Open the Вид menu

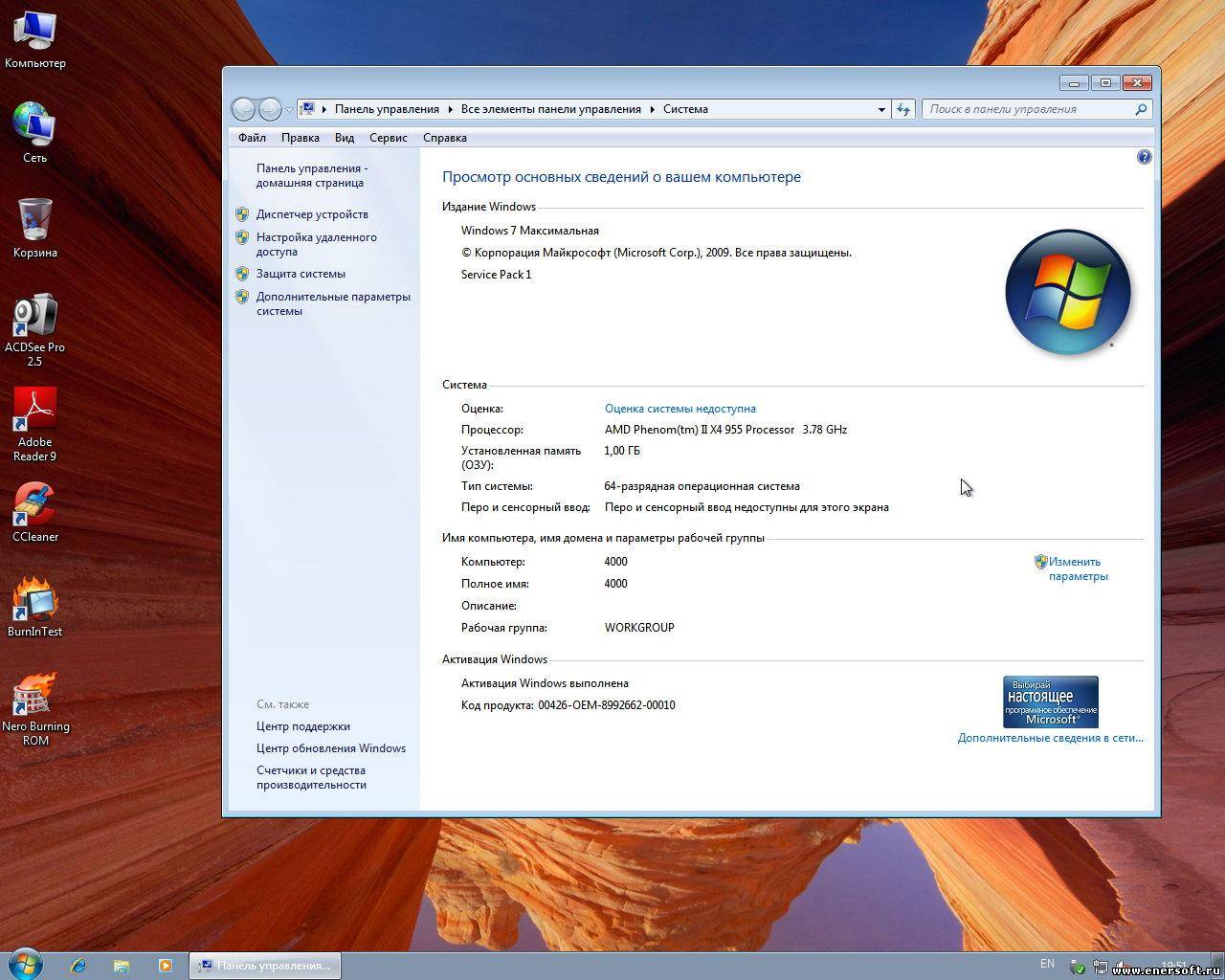pyautogui.click(x=345, y=138)
